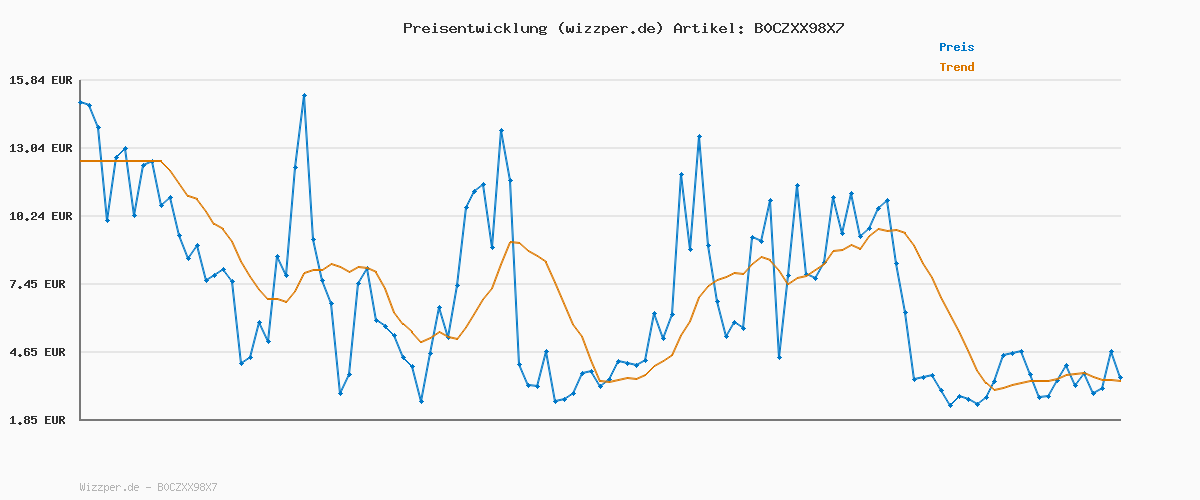Click the tallest blue price peak
The height and width of the screenshot is (500, 1200).
tap(304, 95)
